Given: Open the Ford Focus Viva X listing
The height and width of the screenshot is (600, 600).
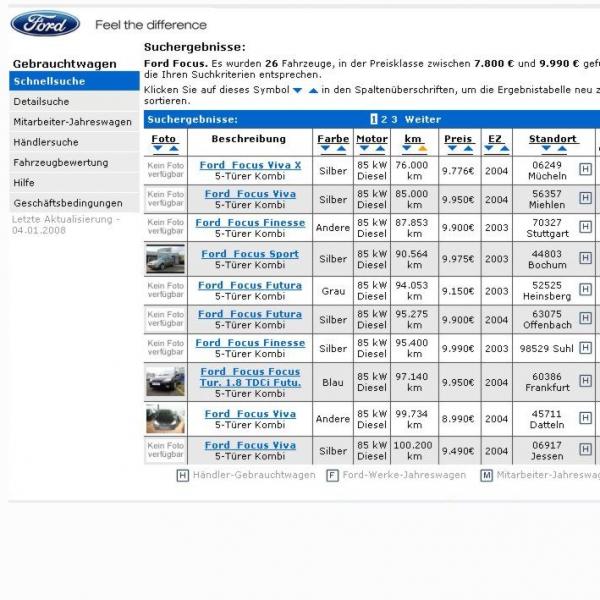Looking at the screenshot, I should click(249, 165).
